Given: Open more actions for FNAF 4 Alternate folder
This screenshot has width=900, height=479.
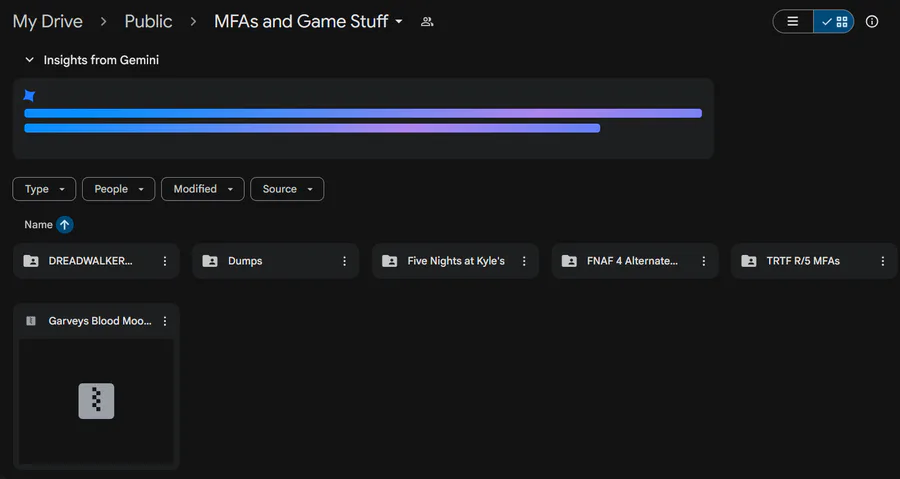Looking at the screenshot, I should pos(703,261).
